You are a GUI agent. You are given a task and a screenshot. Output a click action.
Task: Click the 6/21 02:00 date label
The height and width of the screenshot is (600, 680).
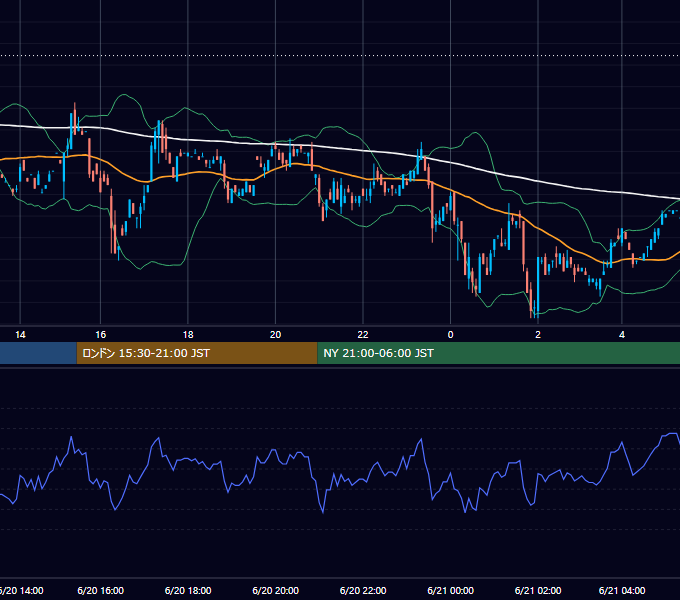point(538,590)
